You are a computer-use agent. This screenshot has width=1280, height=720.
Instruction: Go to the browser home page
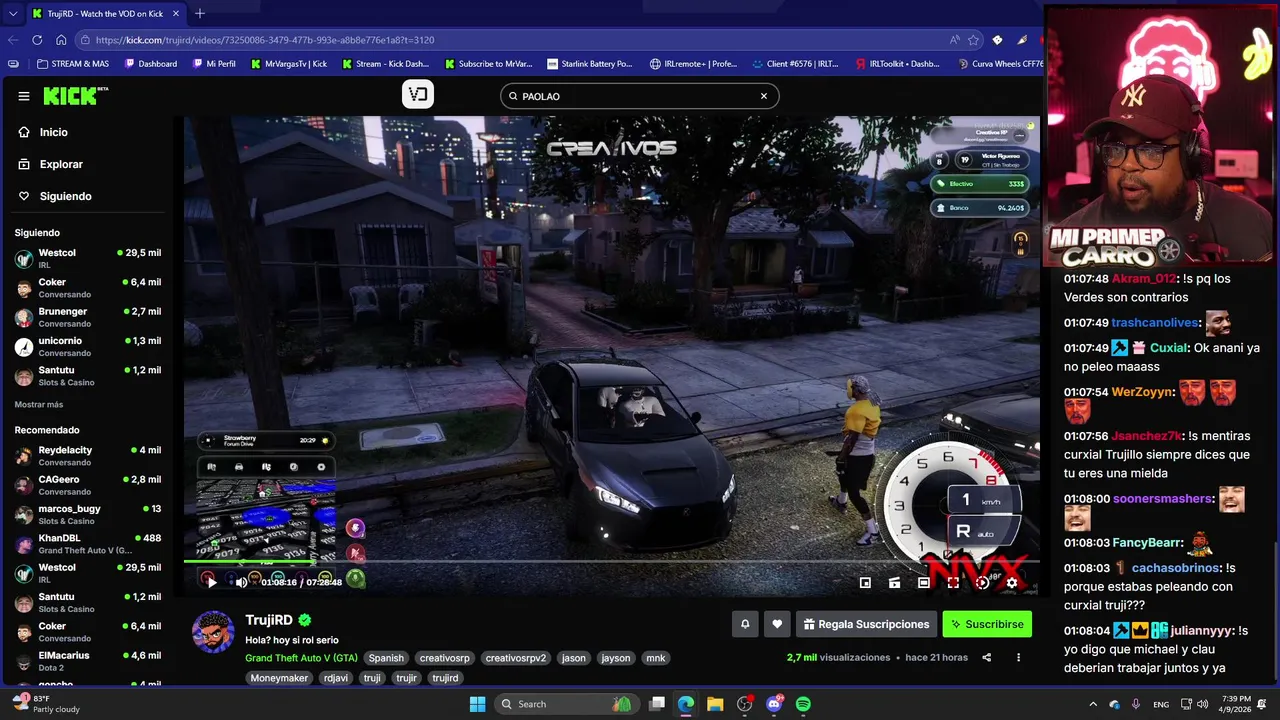(x=61, y=40)
